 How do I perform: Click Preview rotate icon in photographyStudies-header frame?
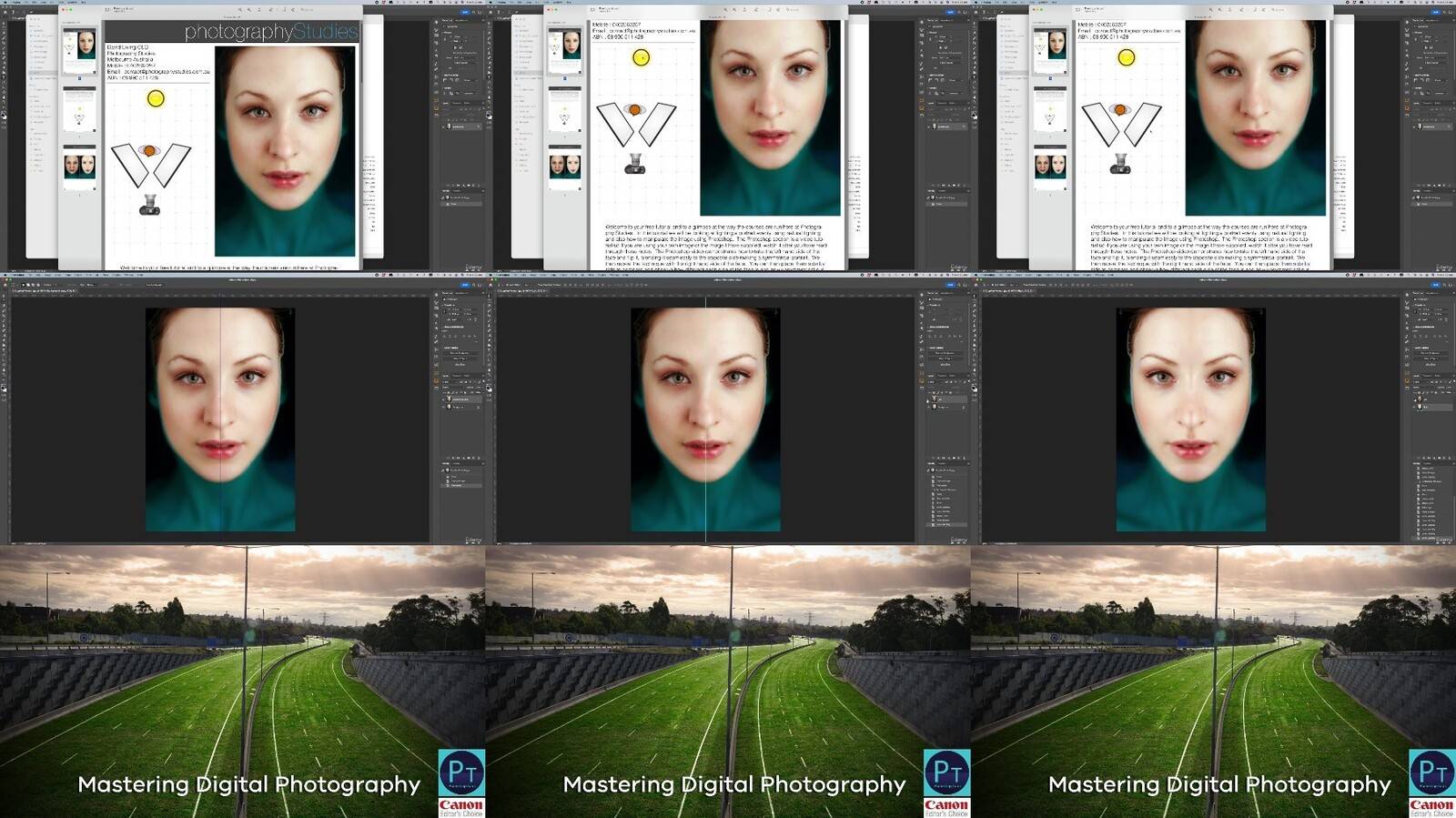[284, 10]
